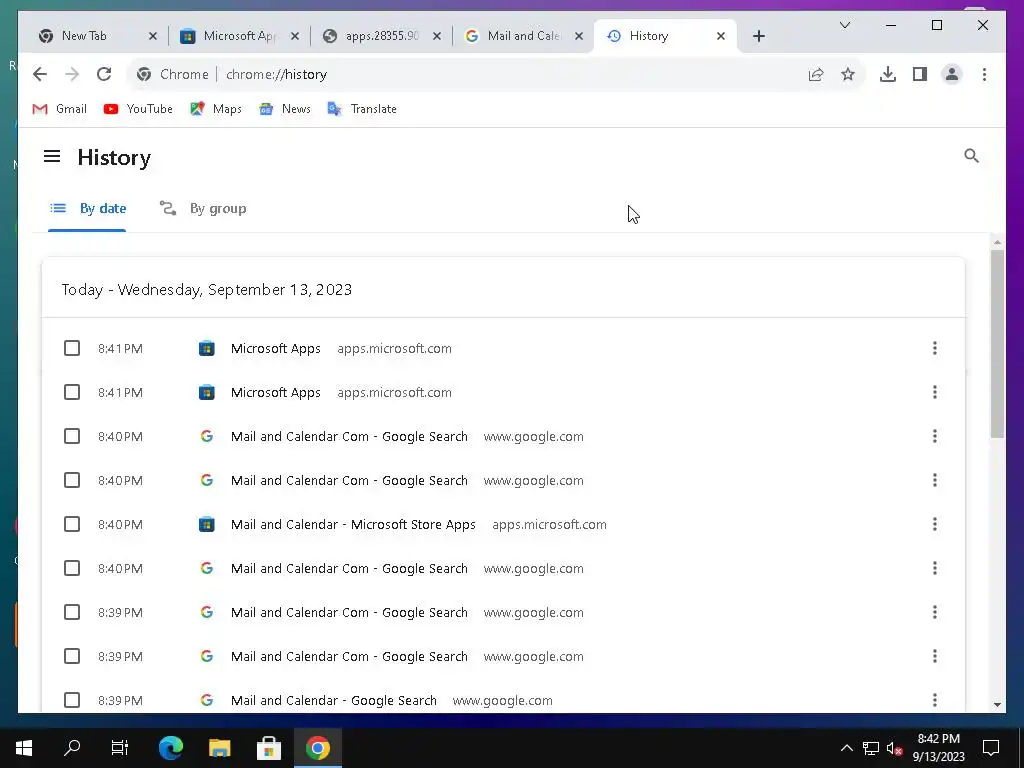Reload the History page
Viewport: 1024px width, 768px height.
[104, 74]
